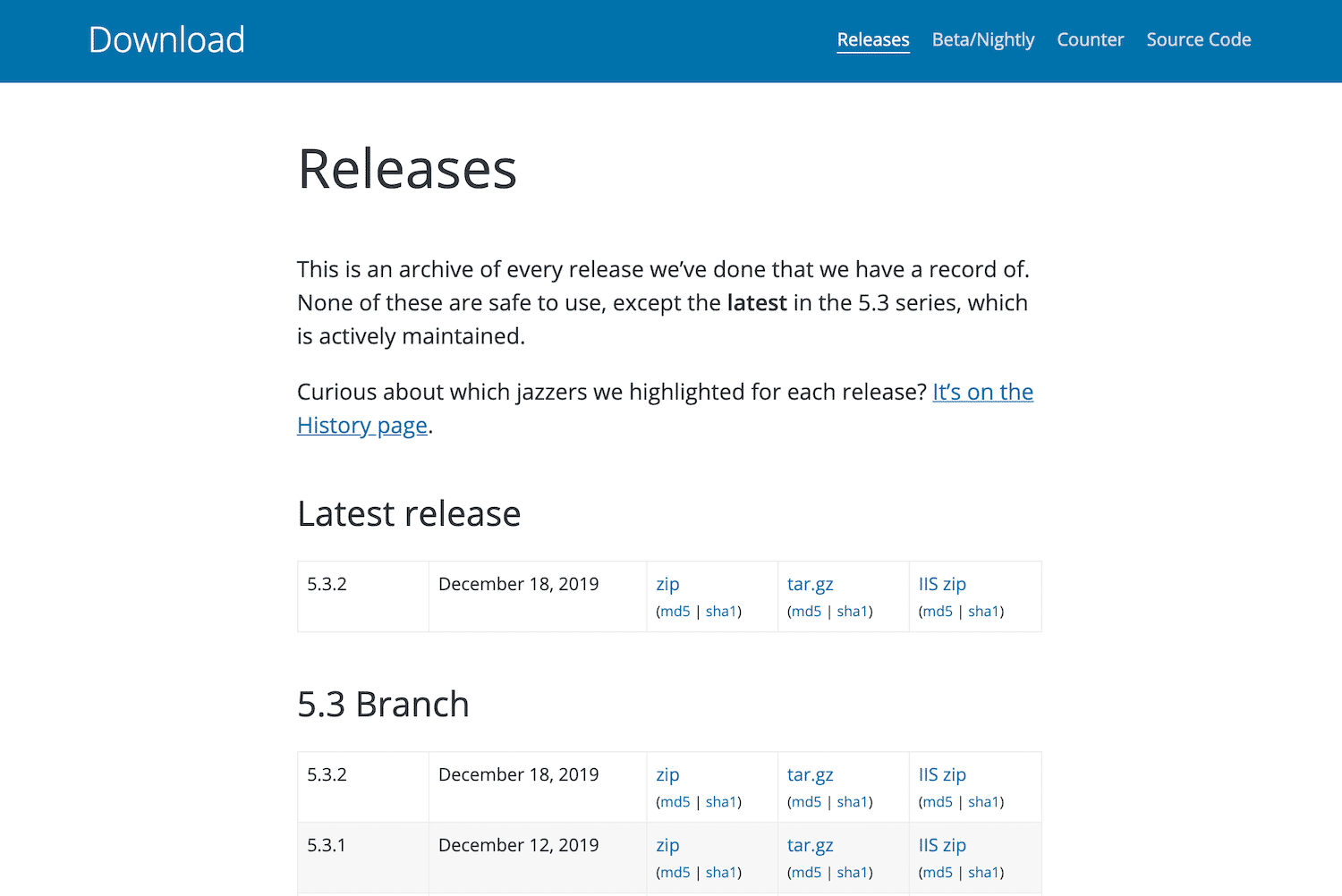Download the IIS zip for latest release 5.3.2

941,584
